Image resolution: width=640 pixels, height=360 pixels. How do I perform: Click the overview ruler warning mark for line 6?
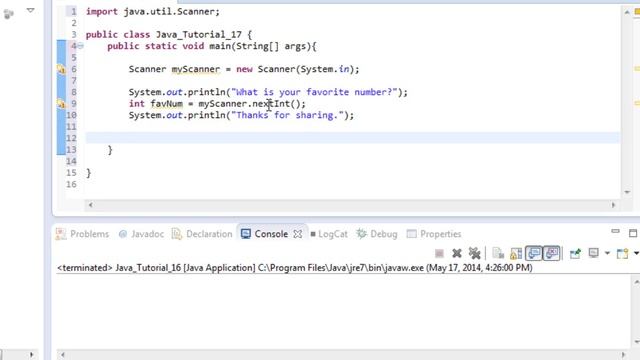(x=637, y=69)
